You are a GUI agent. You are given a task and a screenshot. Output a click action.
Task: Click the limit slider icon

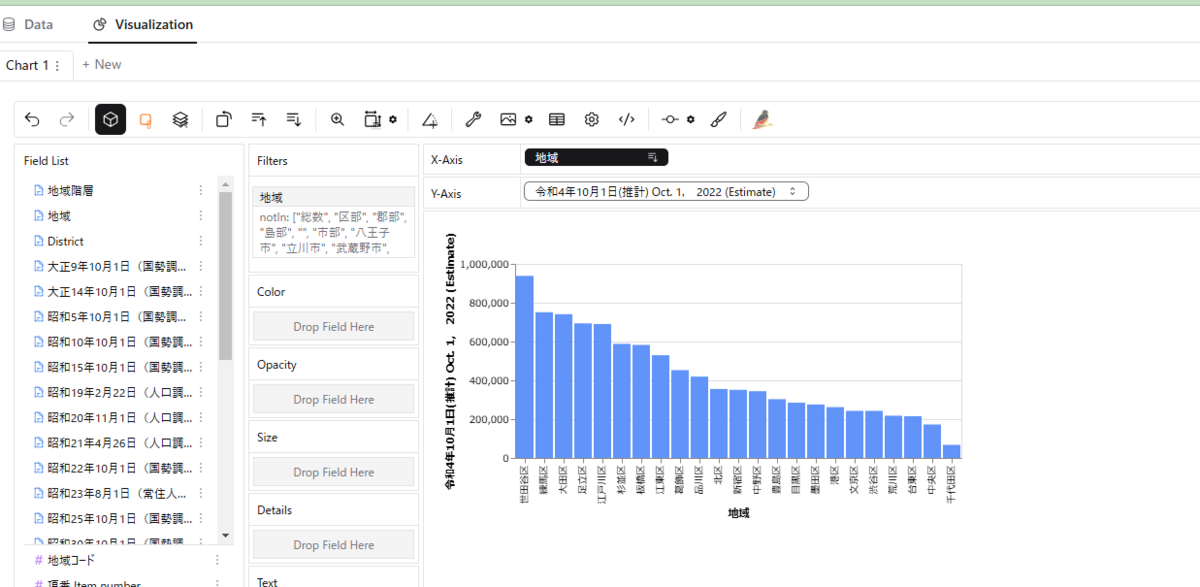point(670,120)
